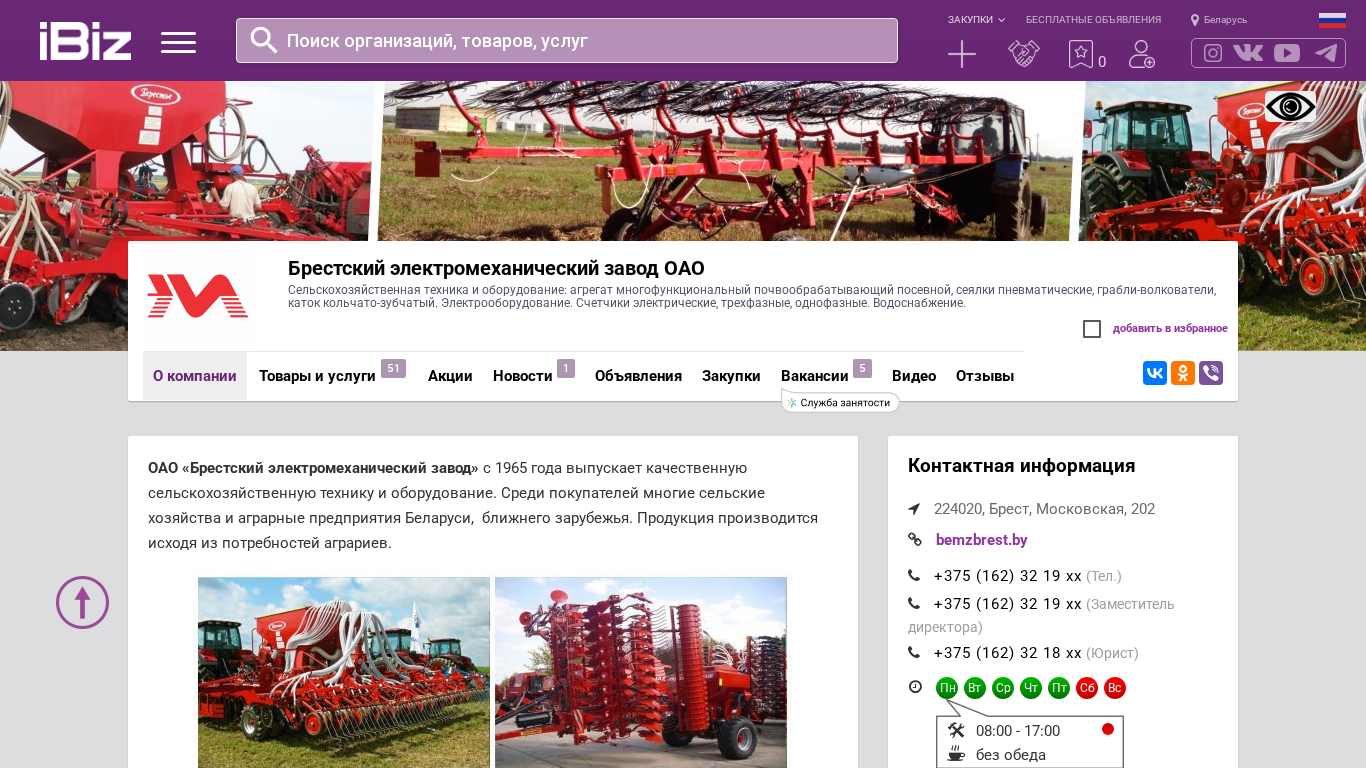Screen dimensions: 1366x768
Task: Open the left seeder machine photo
Action: (344, 672)
